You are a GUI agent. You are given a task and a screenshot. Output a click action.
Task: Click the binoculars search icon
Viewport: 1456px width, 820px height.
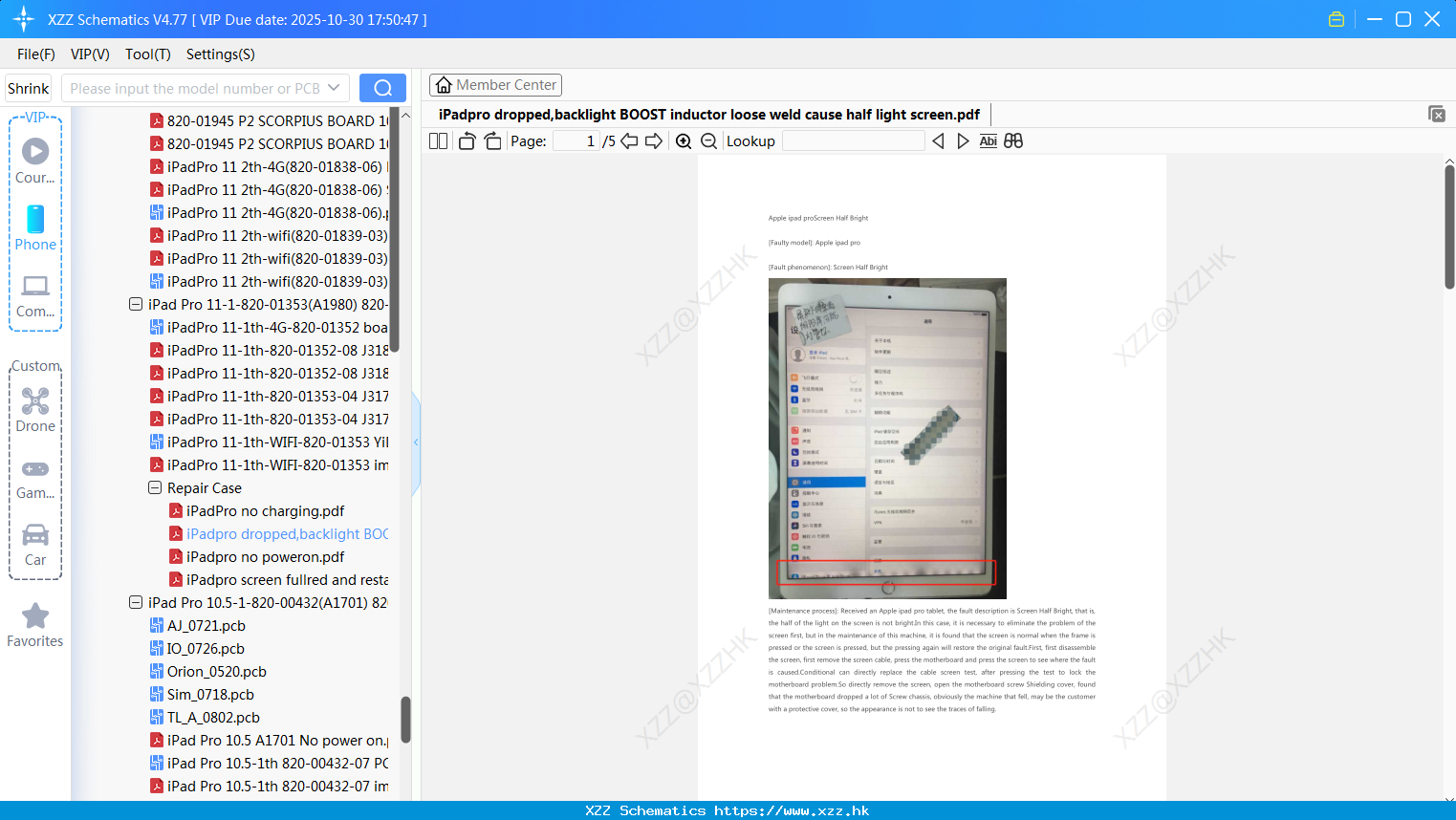click(x=1013, y=140)
